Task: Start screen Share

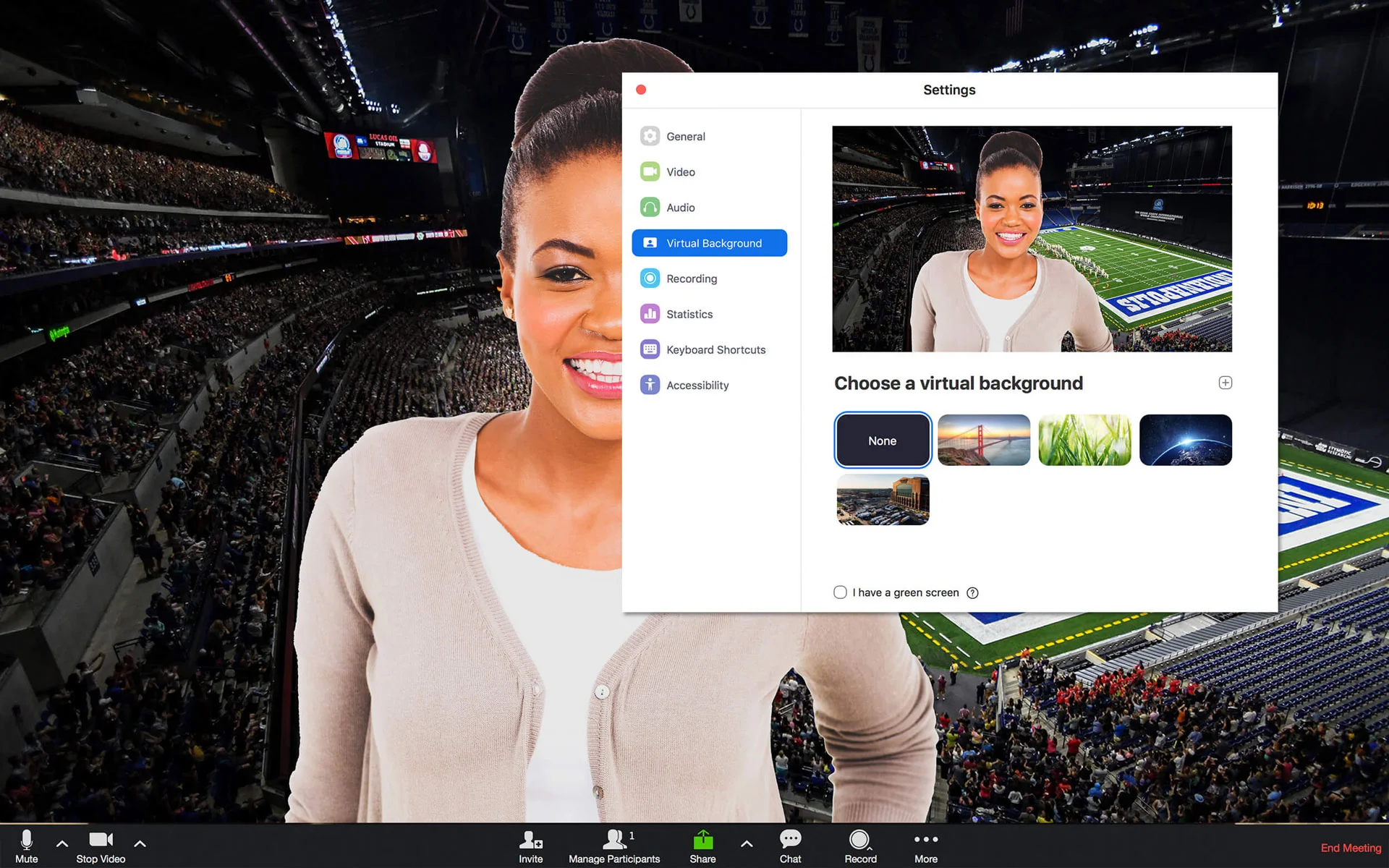Action: pyautogui.click(x=702, y=846)
